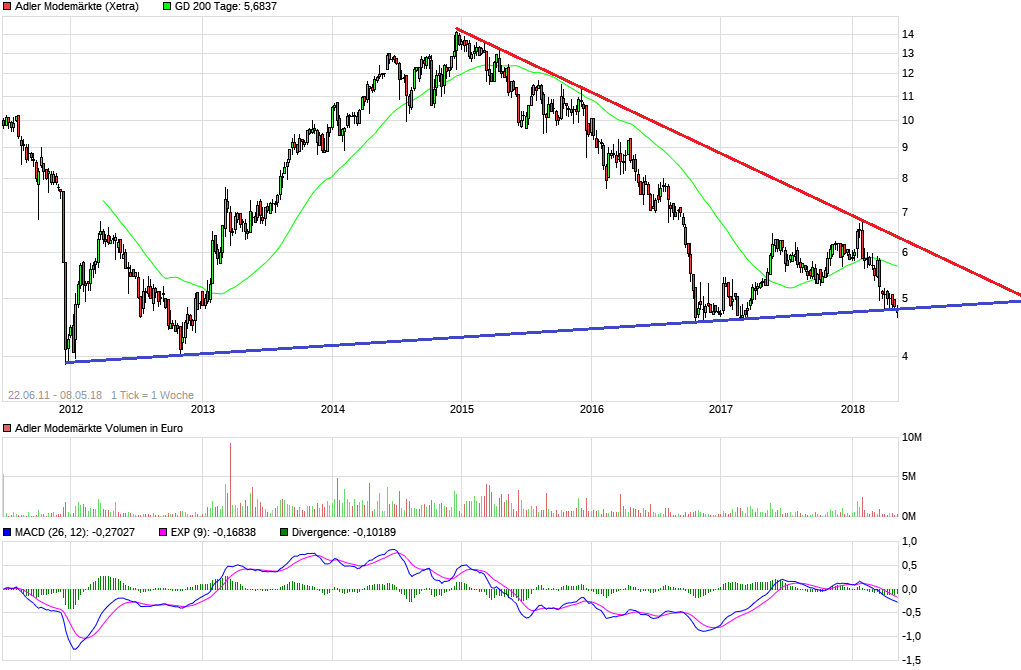Click the 10M volume axis label
This screenshot has width=1021, height=670.
[911, 438]
